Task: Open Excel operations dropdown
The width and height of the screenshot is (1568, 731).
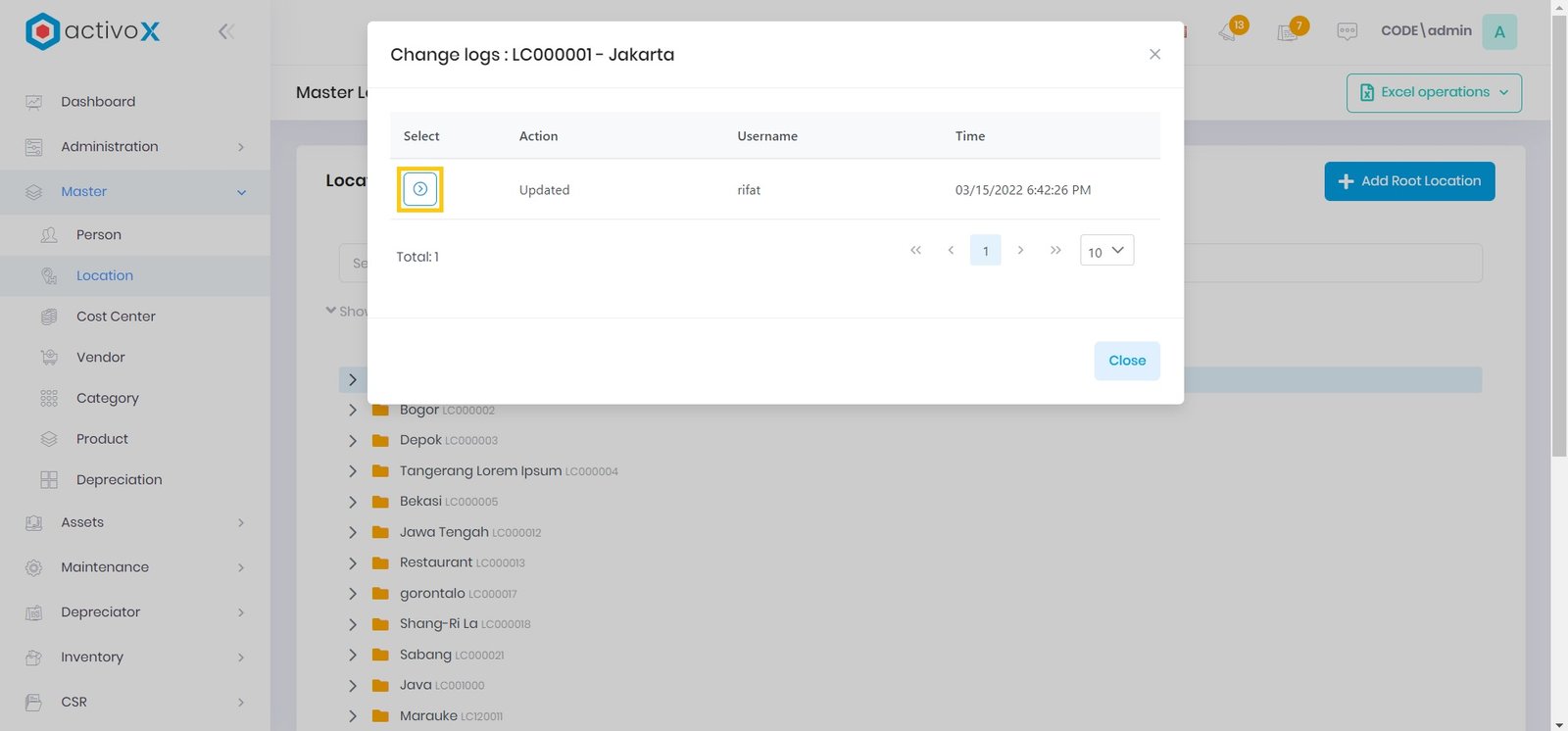Action: pos(1434,93)
